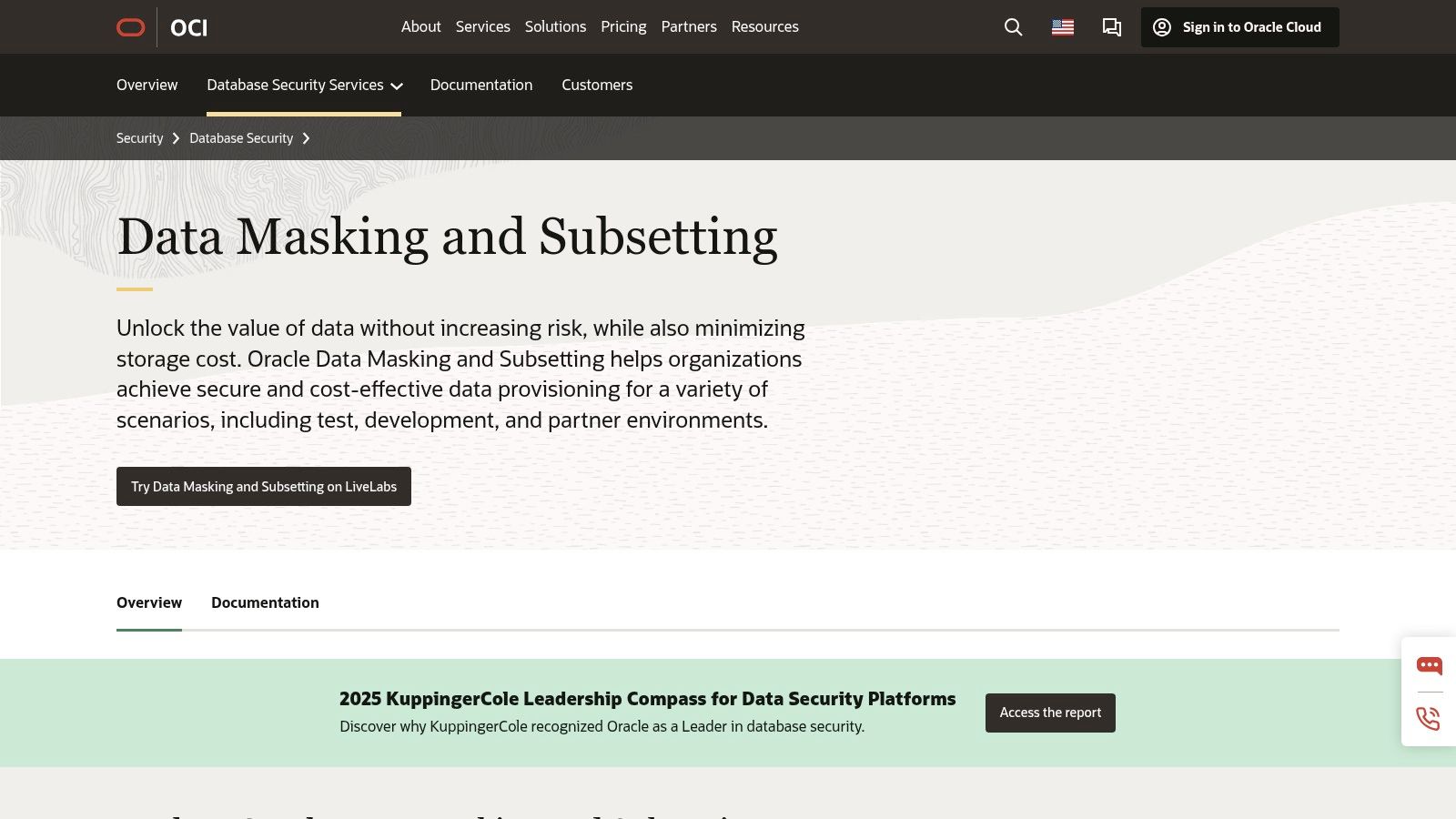Open the Solutions menu

(x=555, y=26)
